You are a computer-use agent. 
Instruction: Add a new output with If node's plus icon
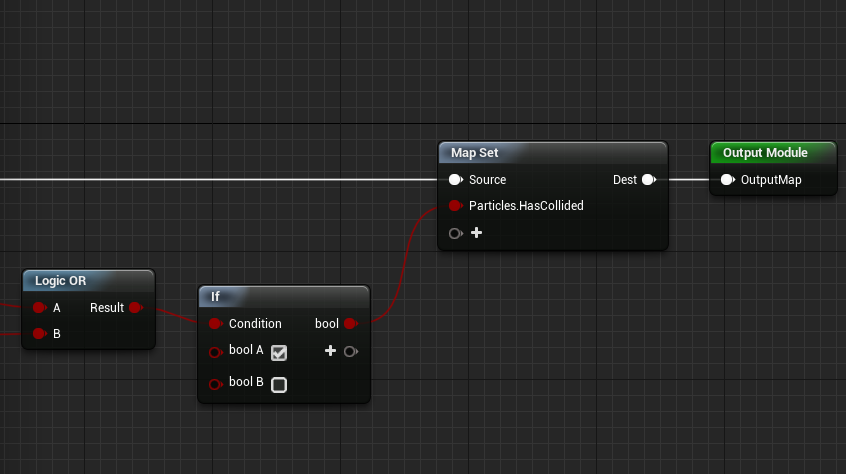tap(330, 351)
